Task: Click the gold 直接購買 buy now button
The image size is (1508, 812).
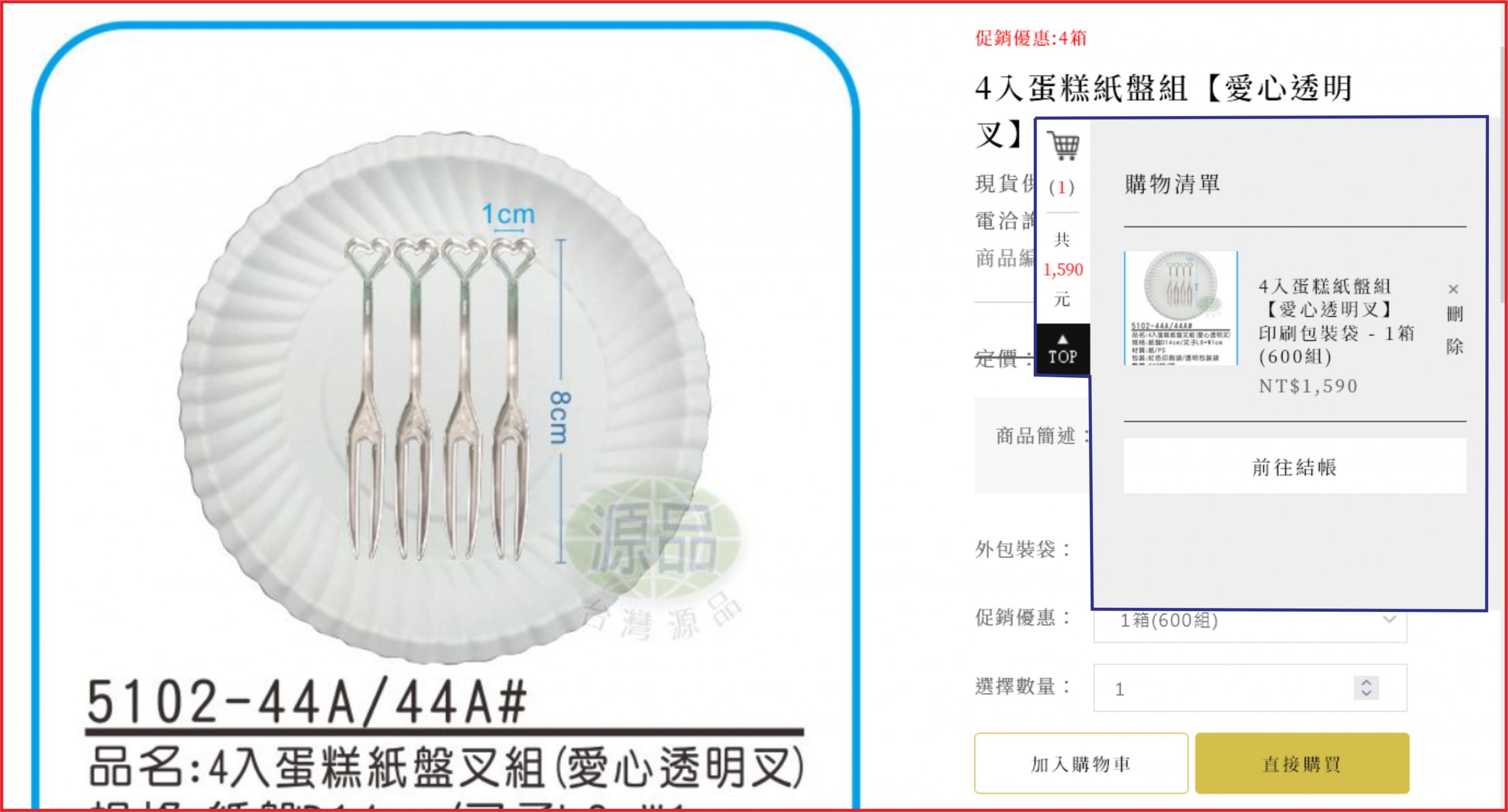Action: click(x=1302, y=764)
